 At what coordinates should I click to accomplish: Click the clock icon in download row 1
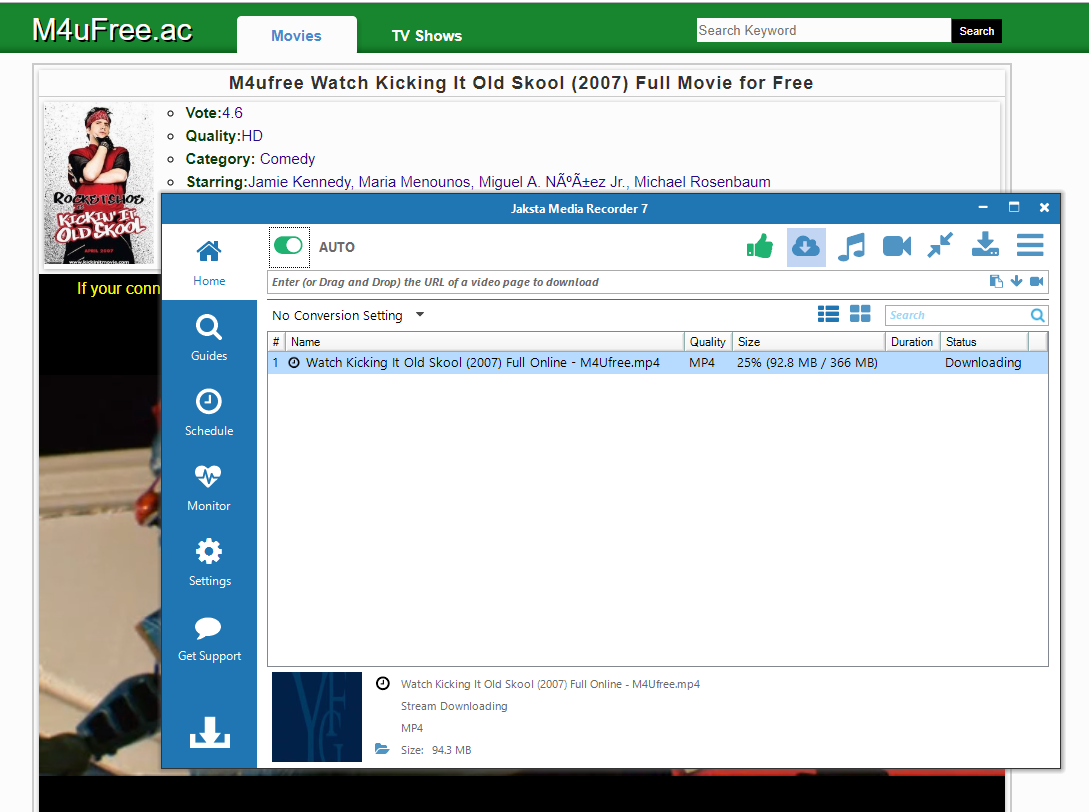click(294, 363)
